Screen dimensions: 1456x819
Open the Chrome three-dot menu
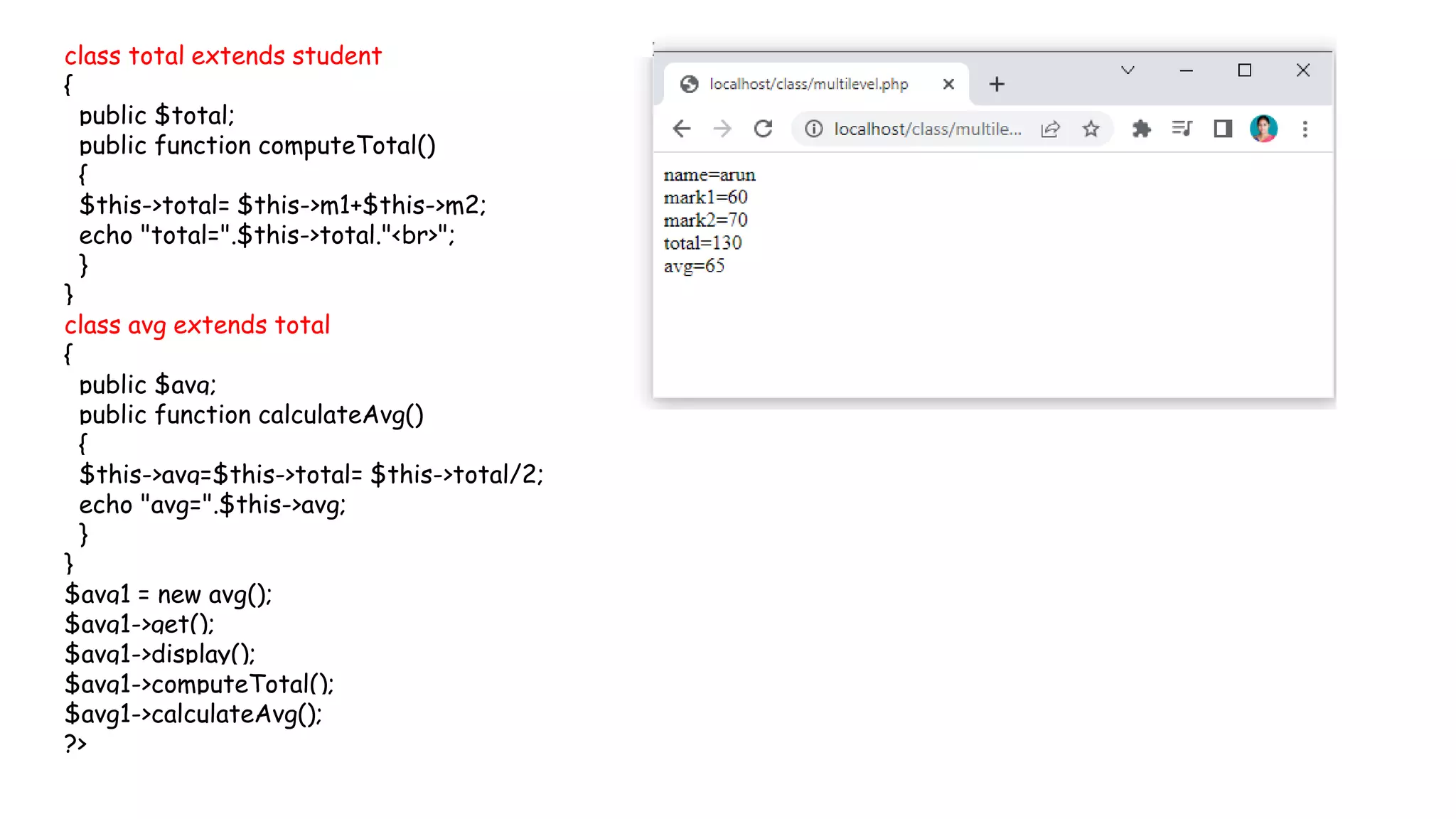click(x=1305, y=129)
